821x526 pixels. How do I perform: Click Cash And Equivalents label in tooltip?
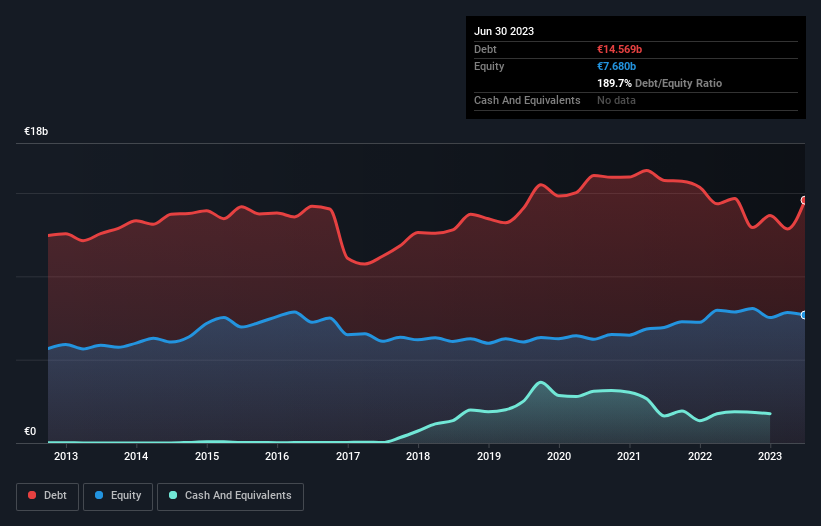[527, 100]
